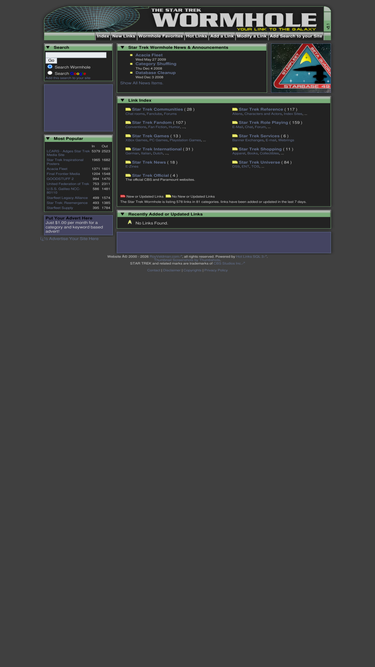Click the Star Trek Official folder icon
The width and height of the screenshot is (375, 667).
[x=128, y=175]
